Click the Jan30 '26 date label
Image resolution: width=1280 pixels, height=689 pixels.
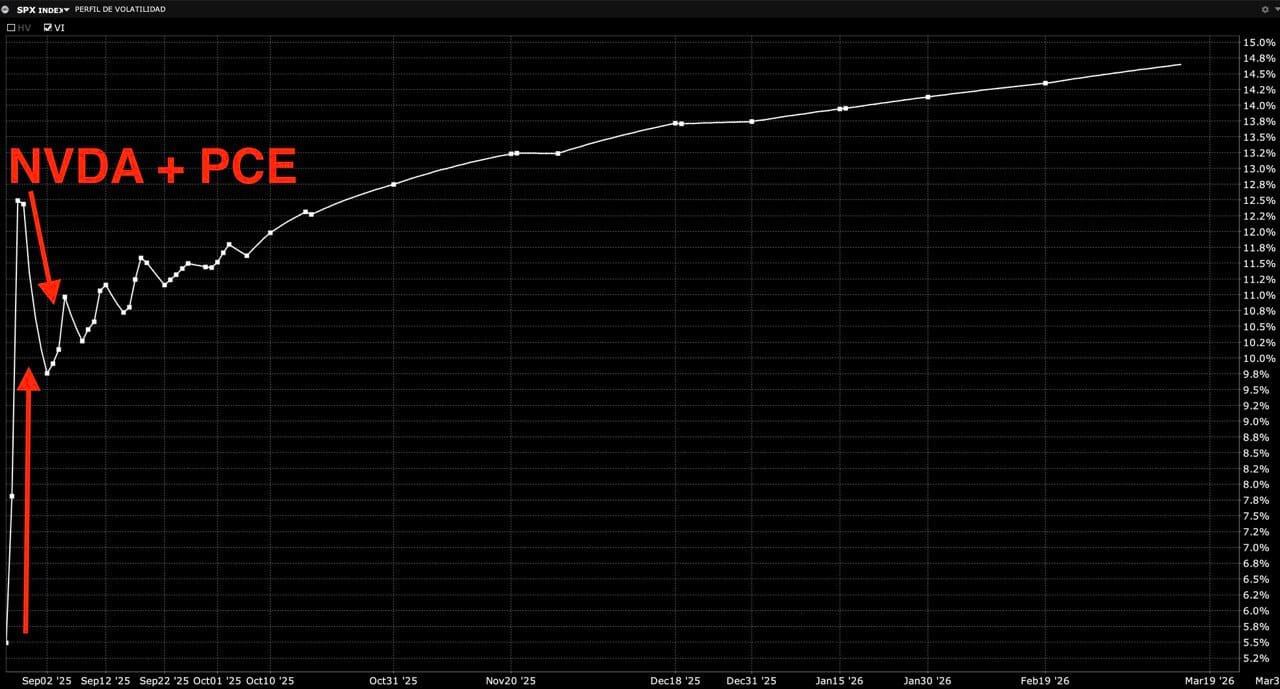pos(927,680)
